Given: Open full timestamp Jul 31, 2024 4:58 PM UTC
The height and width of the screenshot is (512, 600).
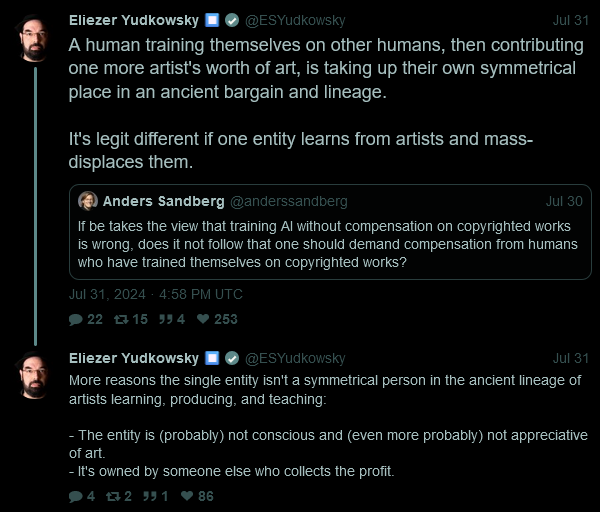Looking at the screenshot, I should pos(156,294).
